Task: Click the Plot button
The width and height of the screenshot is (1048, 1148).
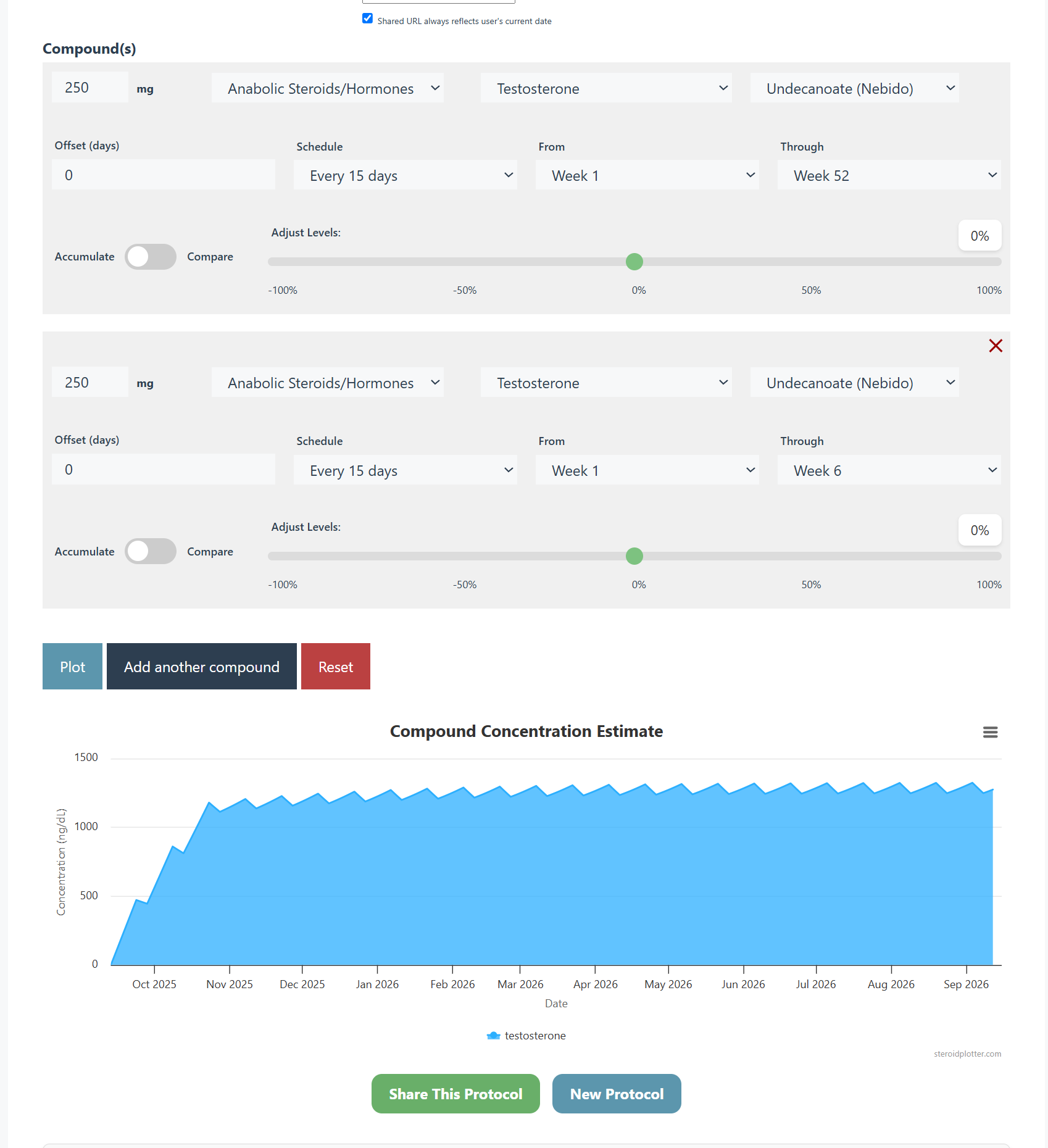Action: coord(72,667)
